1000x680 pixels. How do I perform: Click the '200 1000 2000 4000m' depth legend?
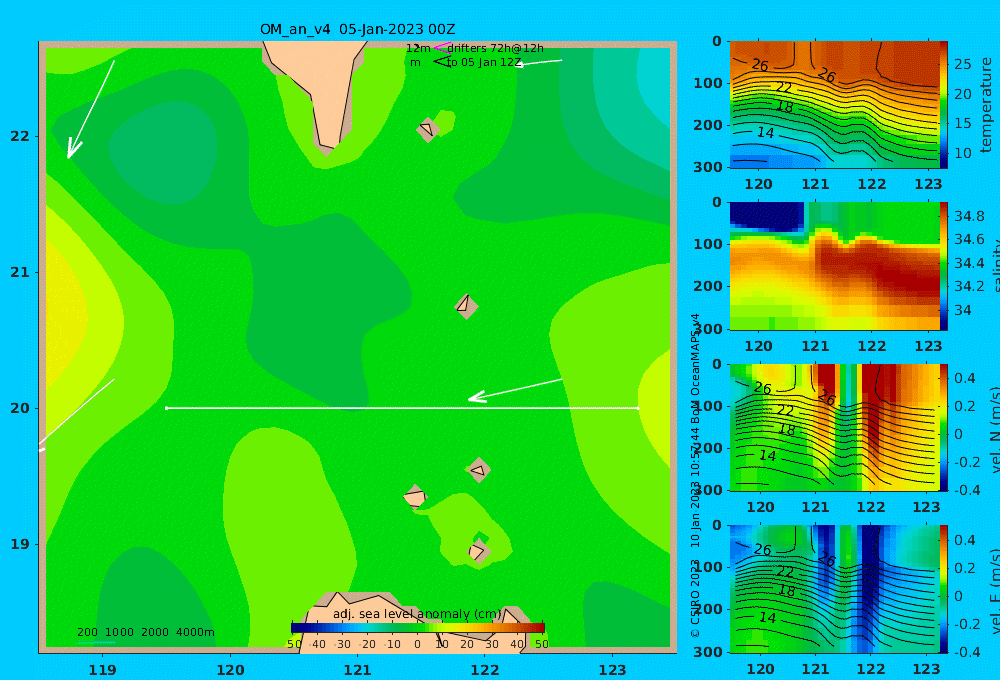[145, 632]
